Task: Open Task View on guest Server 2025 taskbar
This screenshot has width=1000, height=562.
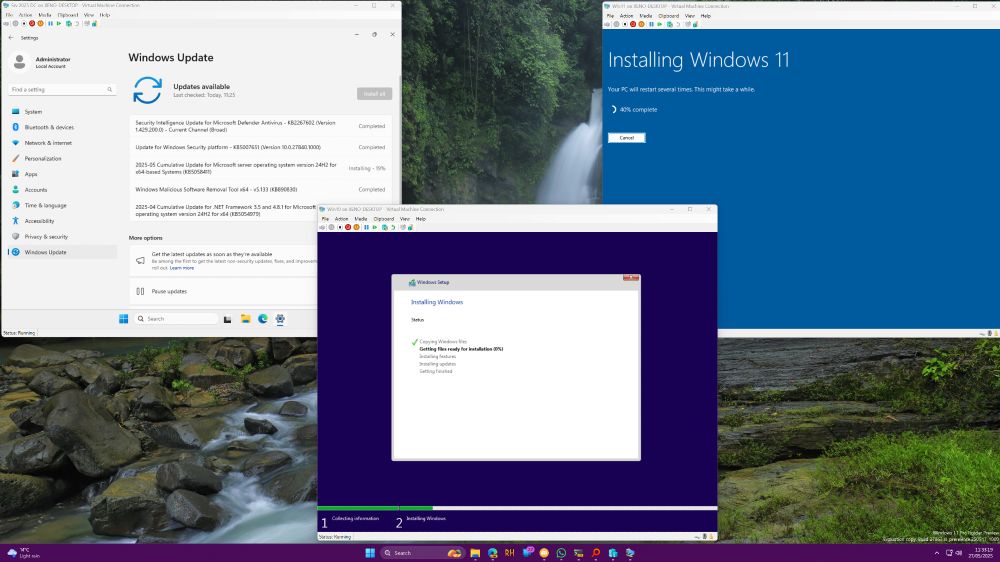Action: [x=228, y=319]
